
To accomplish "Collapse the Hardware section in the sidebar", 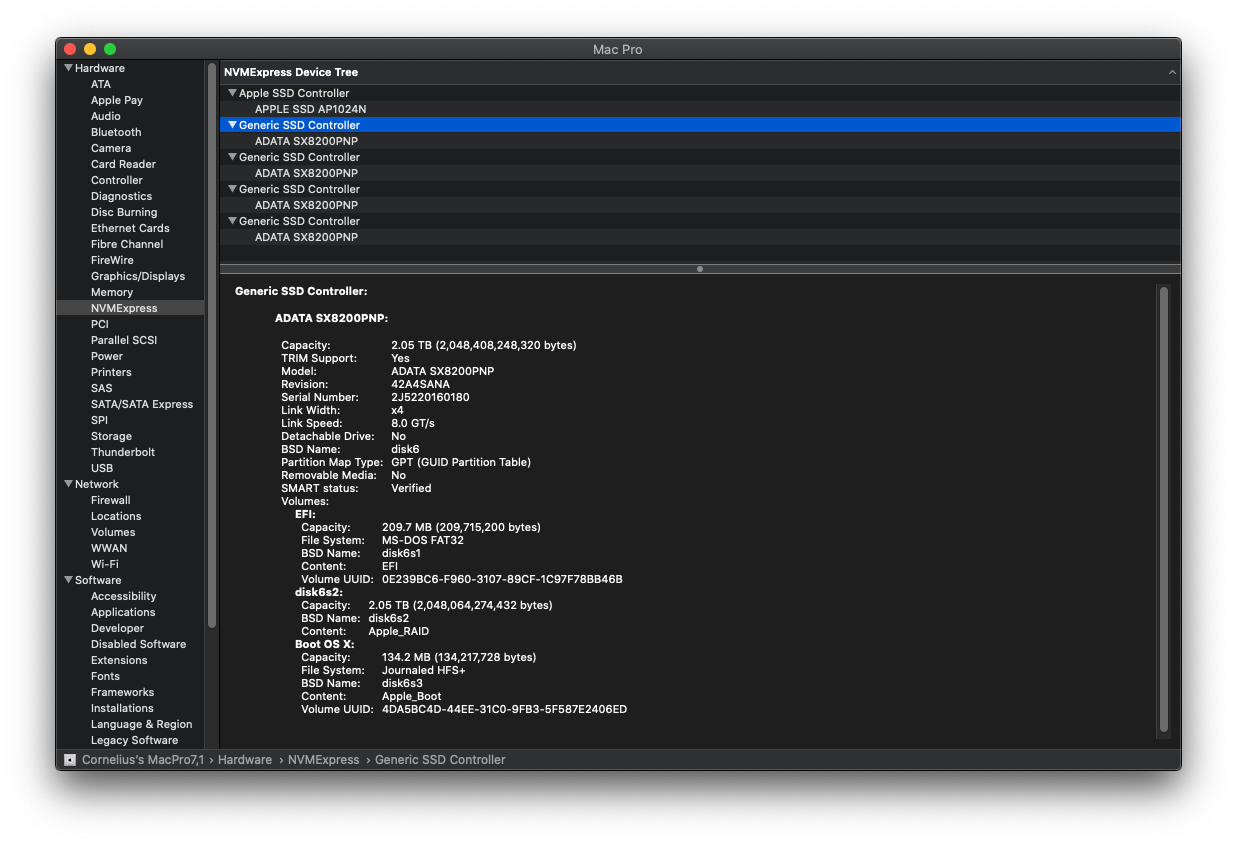I will (x=68, y=68).
